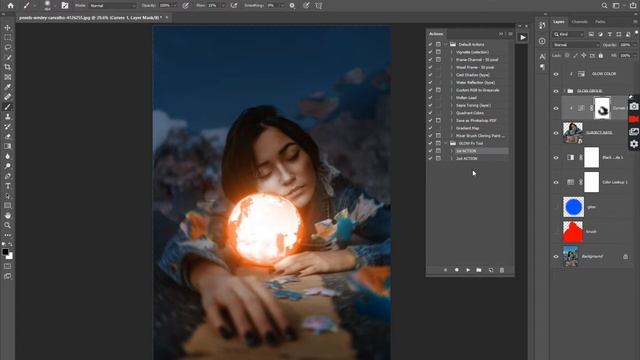Select the Actions panel tab
The image size is (640, 360).
[436, 34]
